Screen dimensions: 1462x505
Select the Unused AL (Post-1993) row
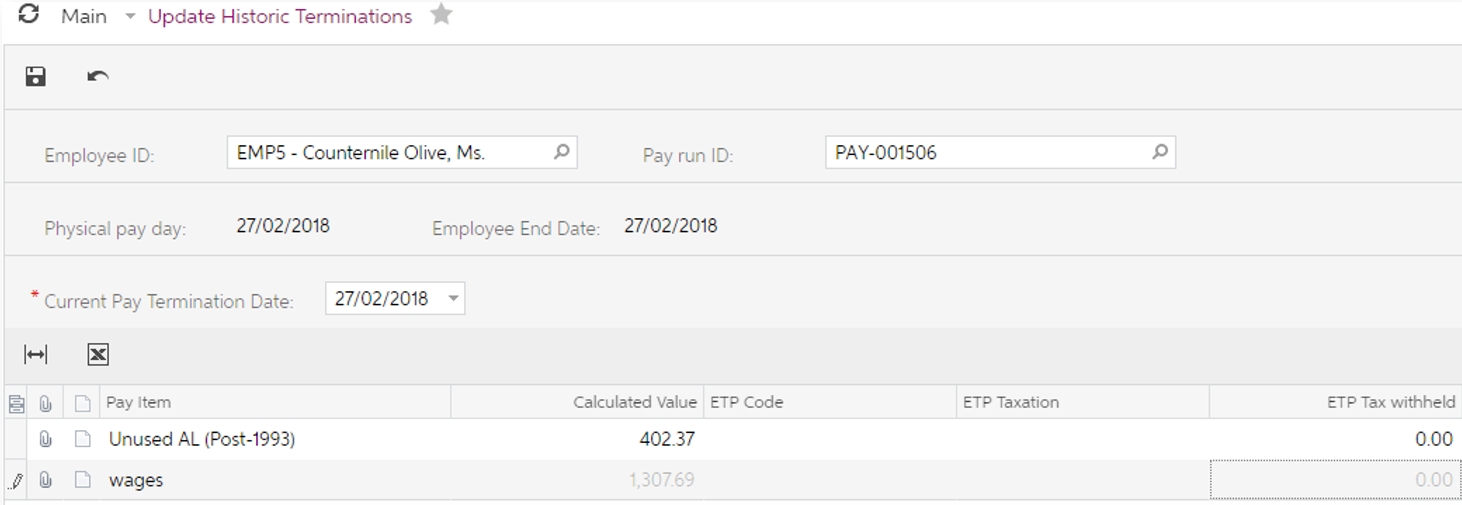(202, 439)
